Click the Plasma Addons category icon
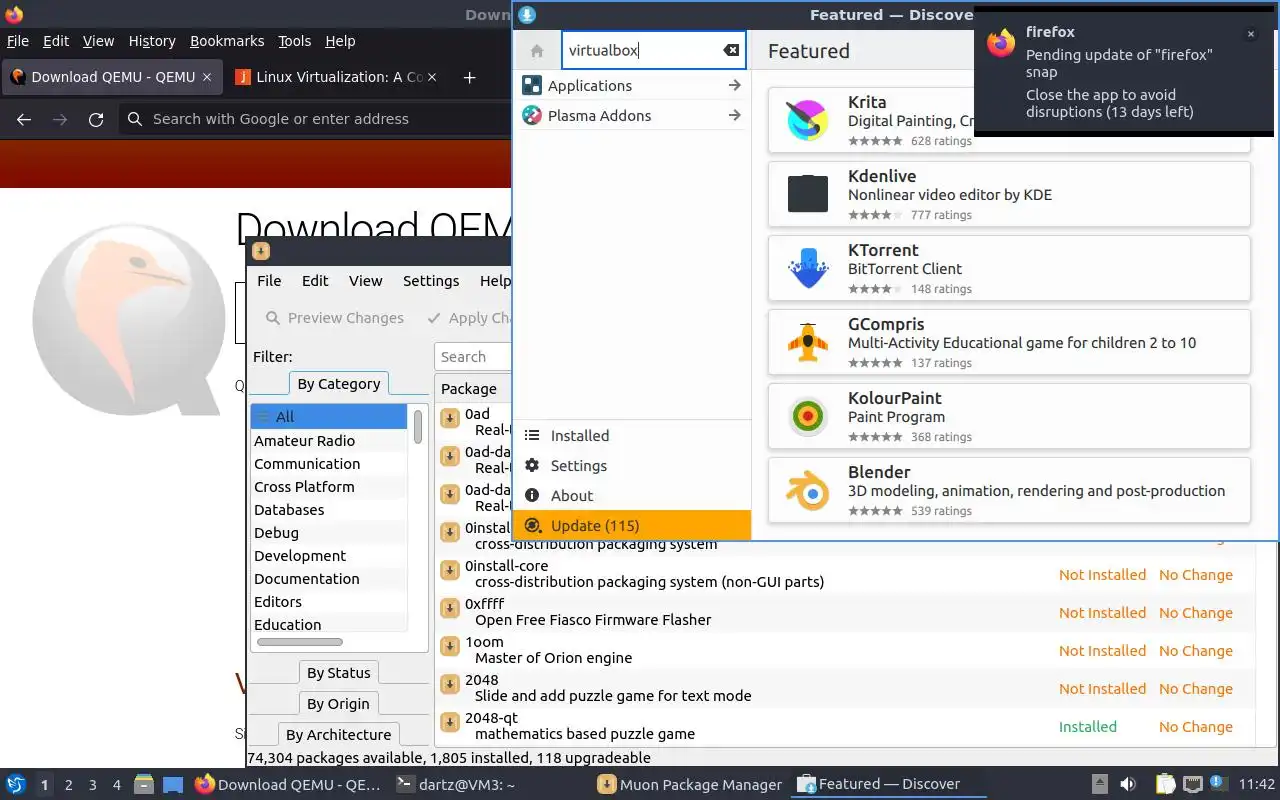Viewport: 1280px width, 800px height. pos(532,116)
